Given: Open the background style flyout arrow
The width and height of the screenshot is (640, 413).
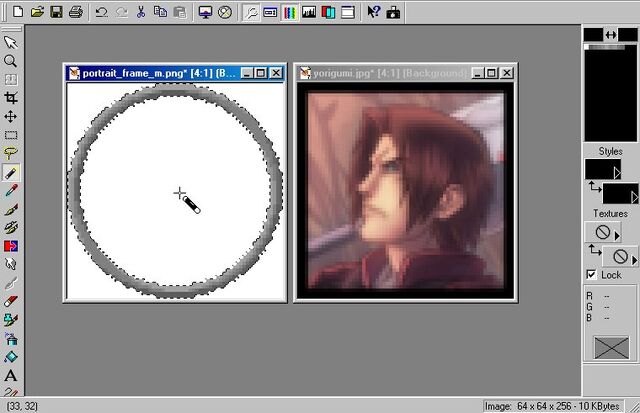Looking at the screenshot, I should coord(634,198).
